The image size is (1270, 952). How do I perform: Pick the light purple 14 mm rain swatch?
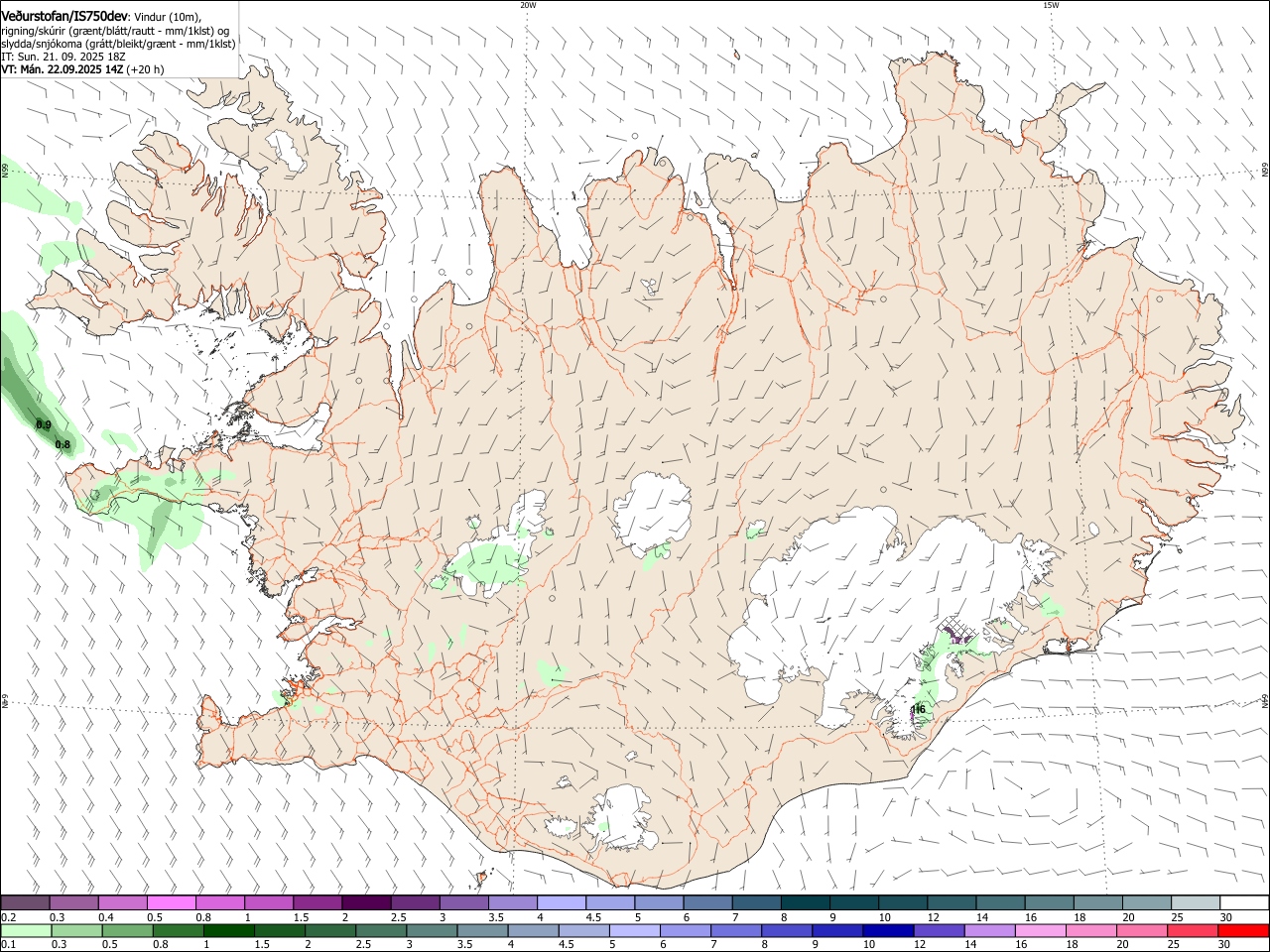click(989, 930)
